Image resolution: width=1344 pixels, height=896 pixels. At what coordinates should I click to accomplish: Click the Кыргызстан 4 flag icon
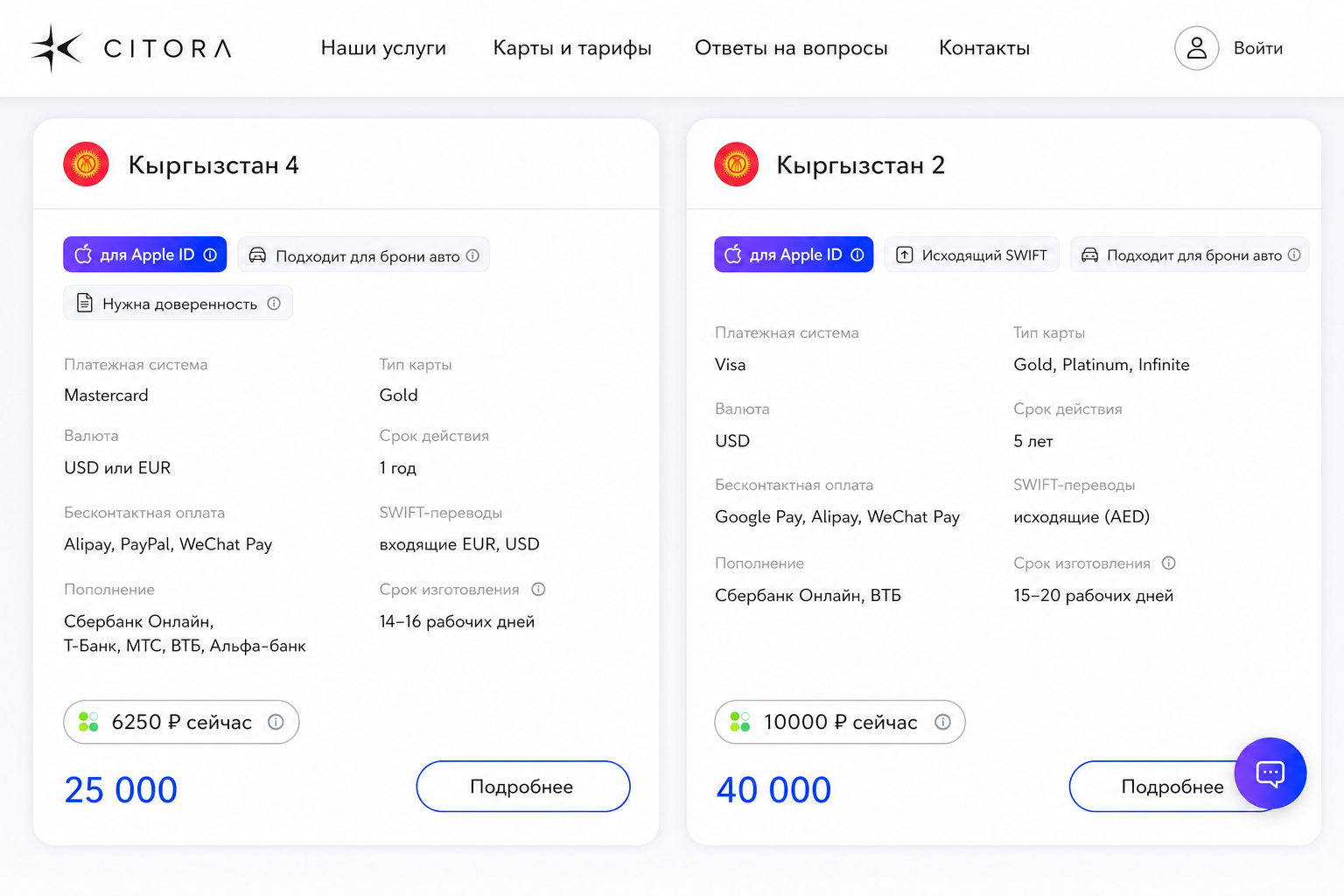coord(86,164)
